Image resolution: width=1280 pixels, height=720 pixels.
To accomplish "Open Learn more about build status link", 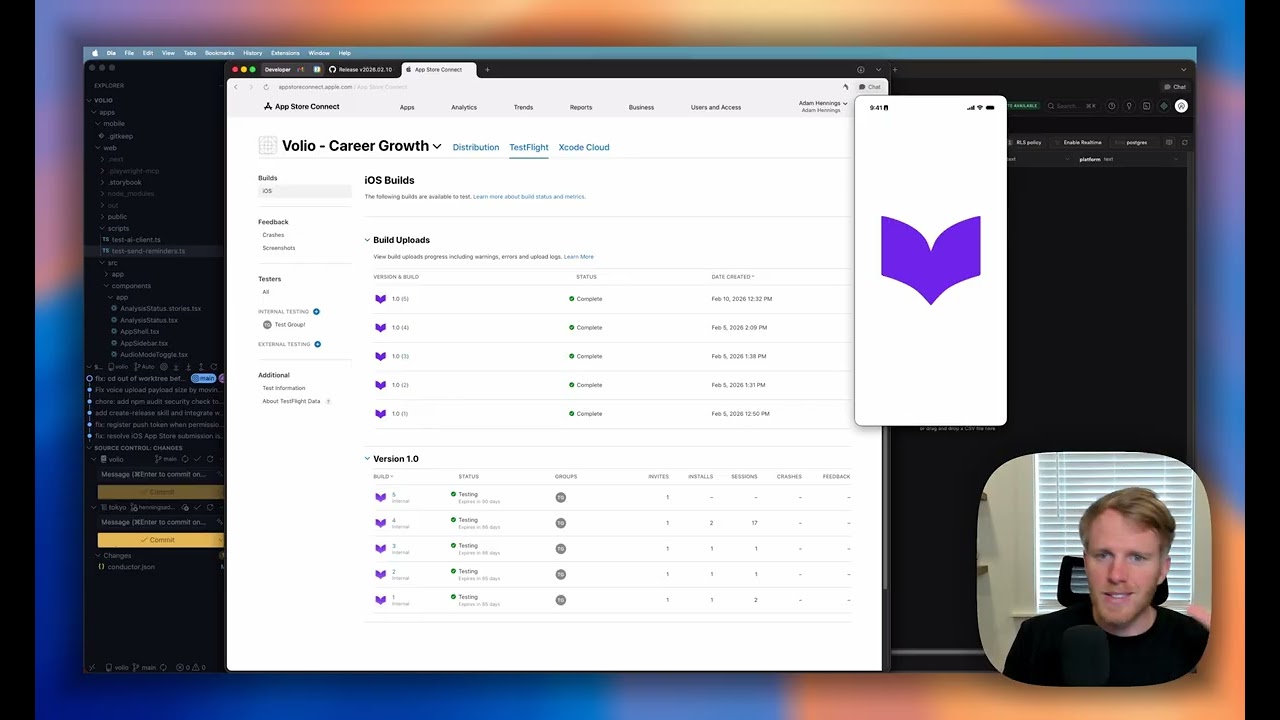I will (x=529, y=197).
